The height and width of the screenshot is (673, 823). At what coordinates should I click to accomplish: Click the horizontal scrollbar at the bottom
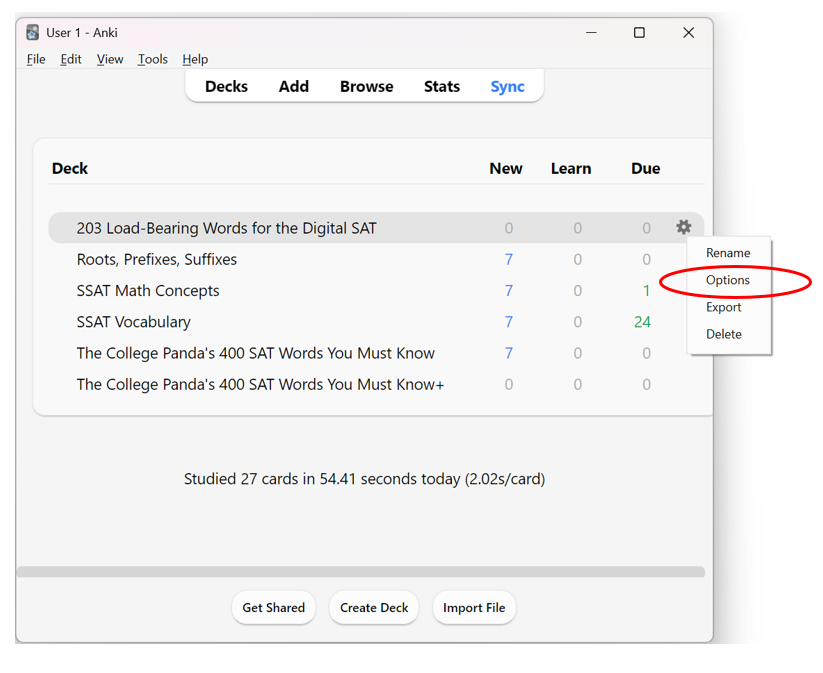(x=361, y=572)
